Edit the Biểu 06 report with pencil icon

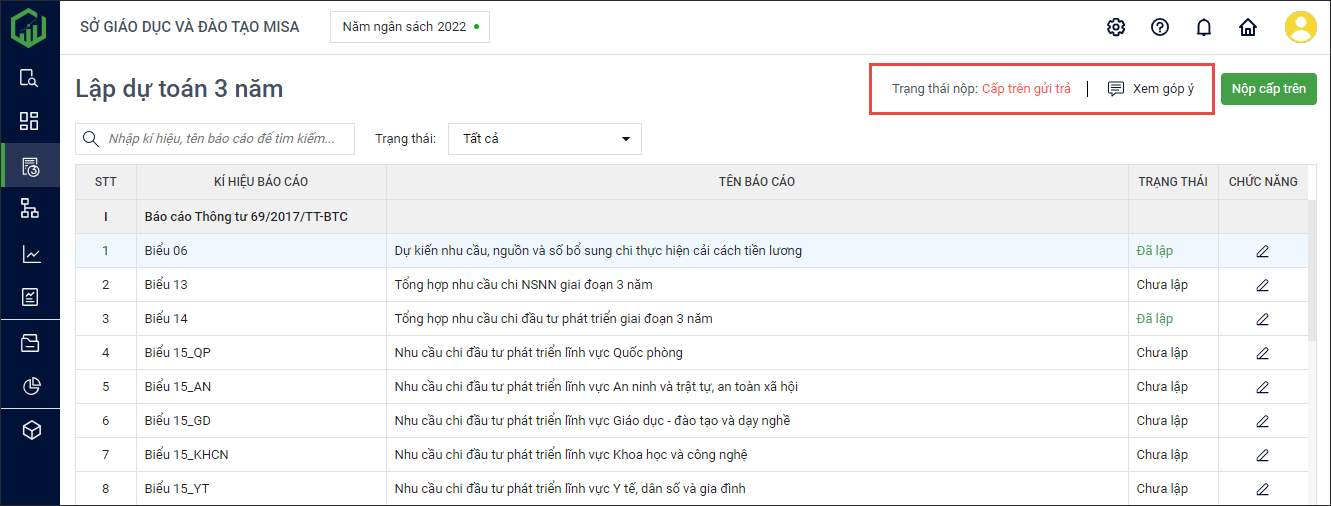pos(1262,251)
